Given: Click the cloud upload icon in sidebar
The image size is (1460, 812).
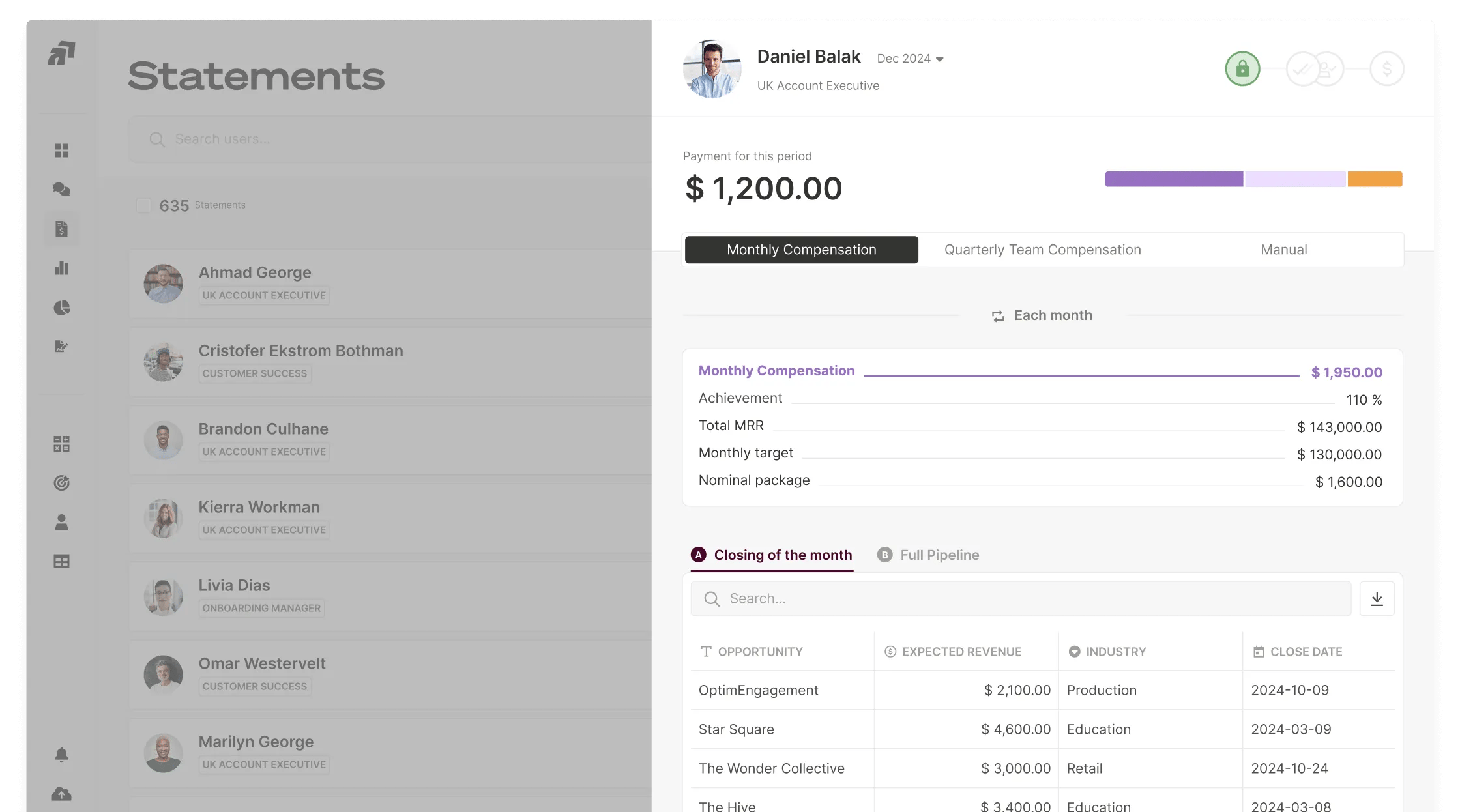Looking at the screenshot, I should pyautogui.click(x=61, y=794).
